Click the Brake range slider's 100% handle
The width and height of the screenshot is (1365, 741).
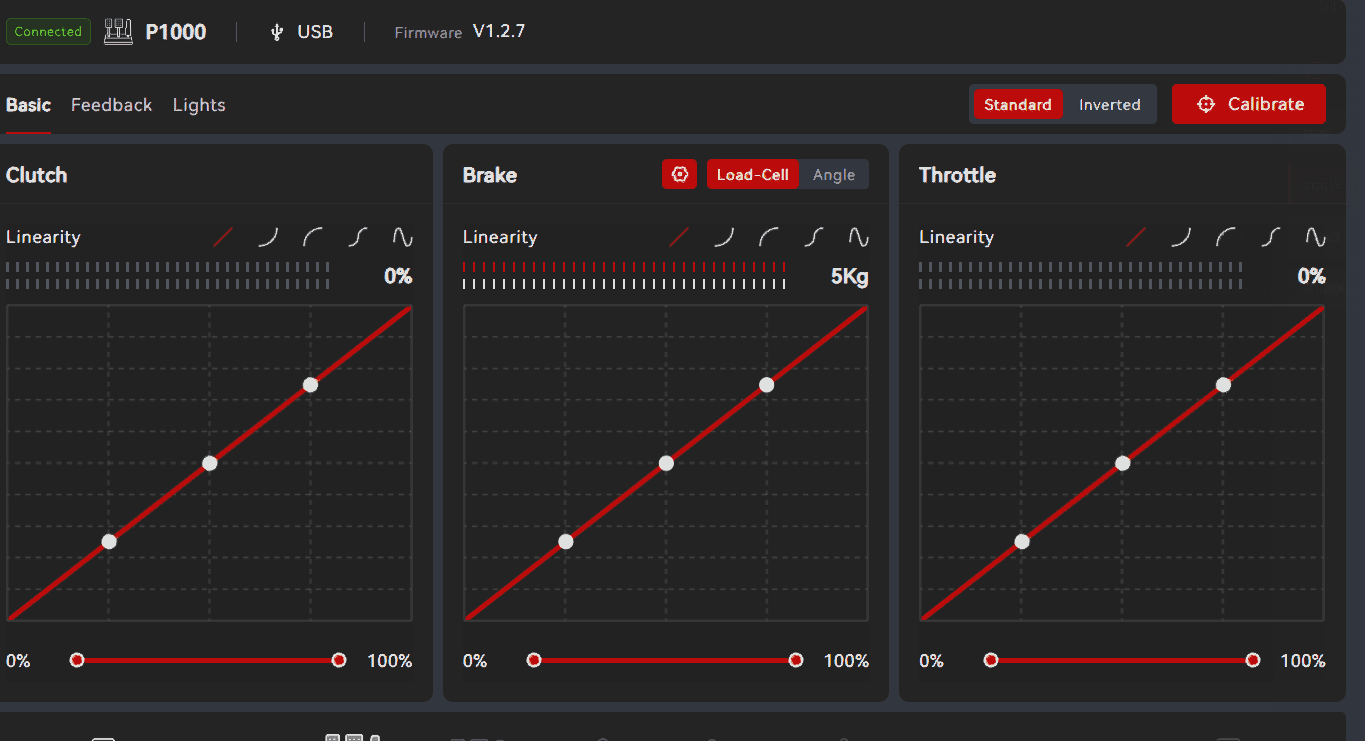(x=795, y=660)
